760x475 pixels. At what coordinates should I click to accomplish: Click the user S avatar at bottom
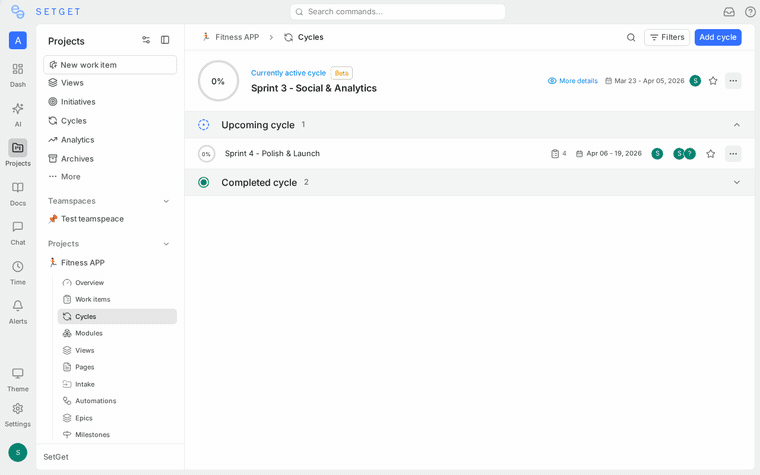pyautogui.click(x=18, y=452)
